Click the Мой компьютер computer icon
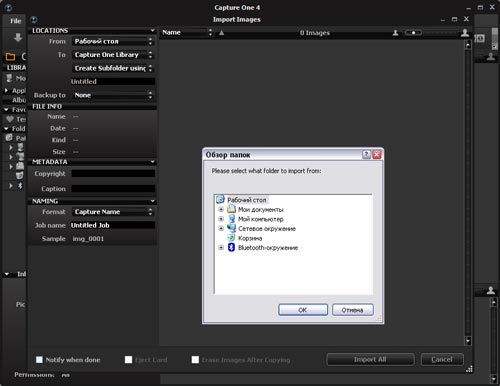The width and height of the screenshot is (500, 386). click(231, 219)
